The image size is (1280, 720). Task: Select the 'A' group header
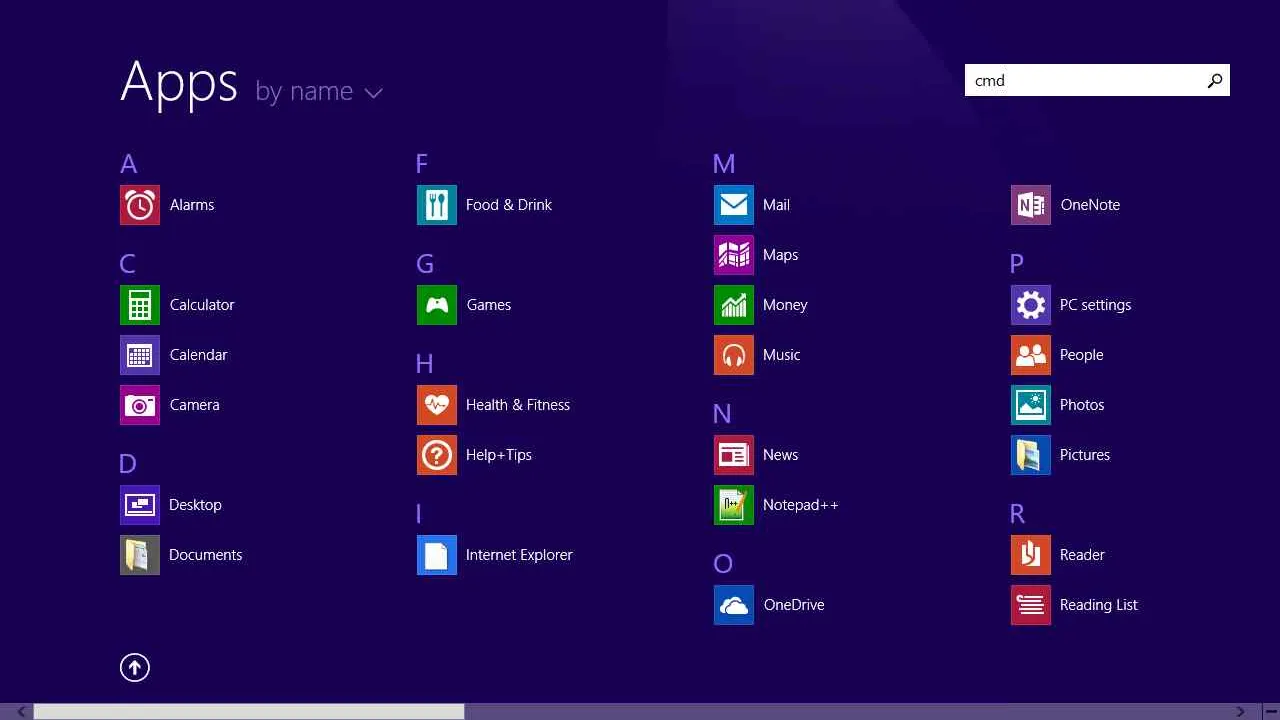pos(128,164)
